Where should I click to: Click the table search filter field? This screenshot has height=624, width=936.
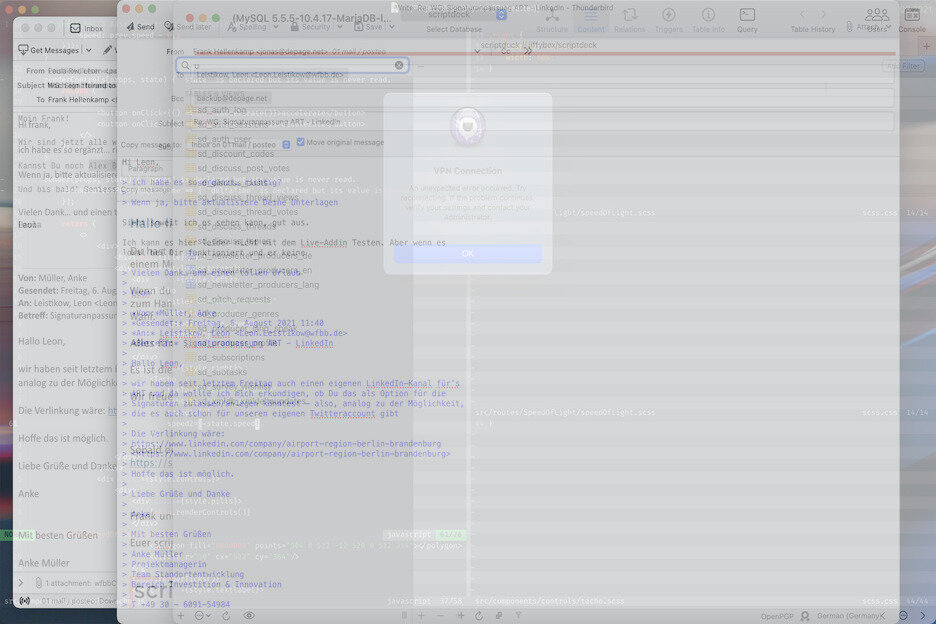coord(292,65)
